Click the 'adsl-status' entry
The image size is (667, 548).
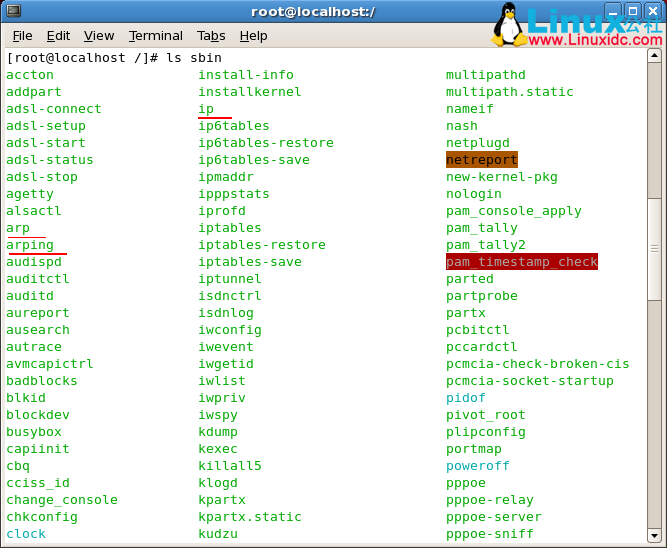click(x=50, y=160)
